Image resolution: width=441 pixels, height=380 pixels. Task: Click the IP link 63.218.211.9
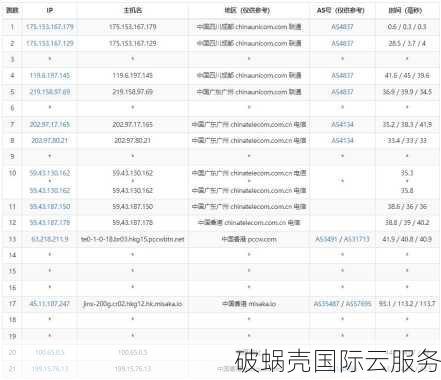pyautogui.click(x=50, y=239)
